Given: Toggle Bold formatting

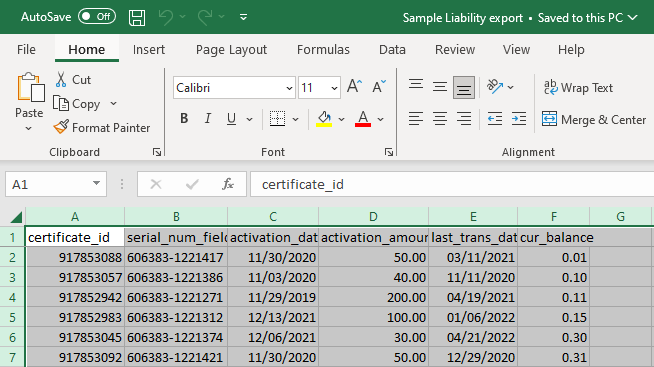Looking at the screenshot, I should (x=184, y=119).
